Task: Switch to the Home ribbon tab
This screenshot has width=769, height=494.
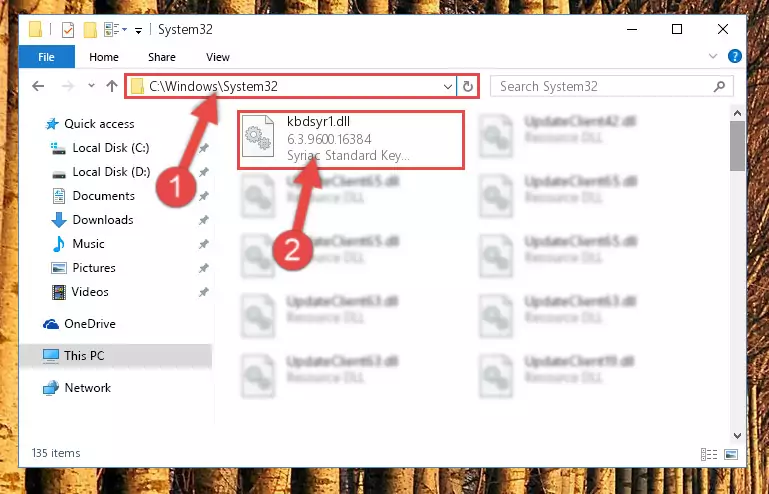Action: pyautogui.click(x=103, y=57)
